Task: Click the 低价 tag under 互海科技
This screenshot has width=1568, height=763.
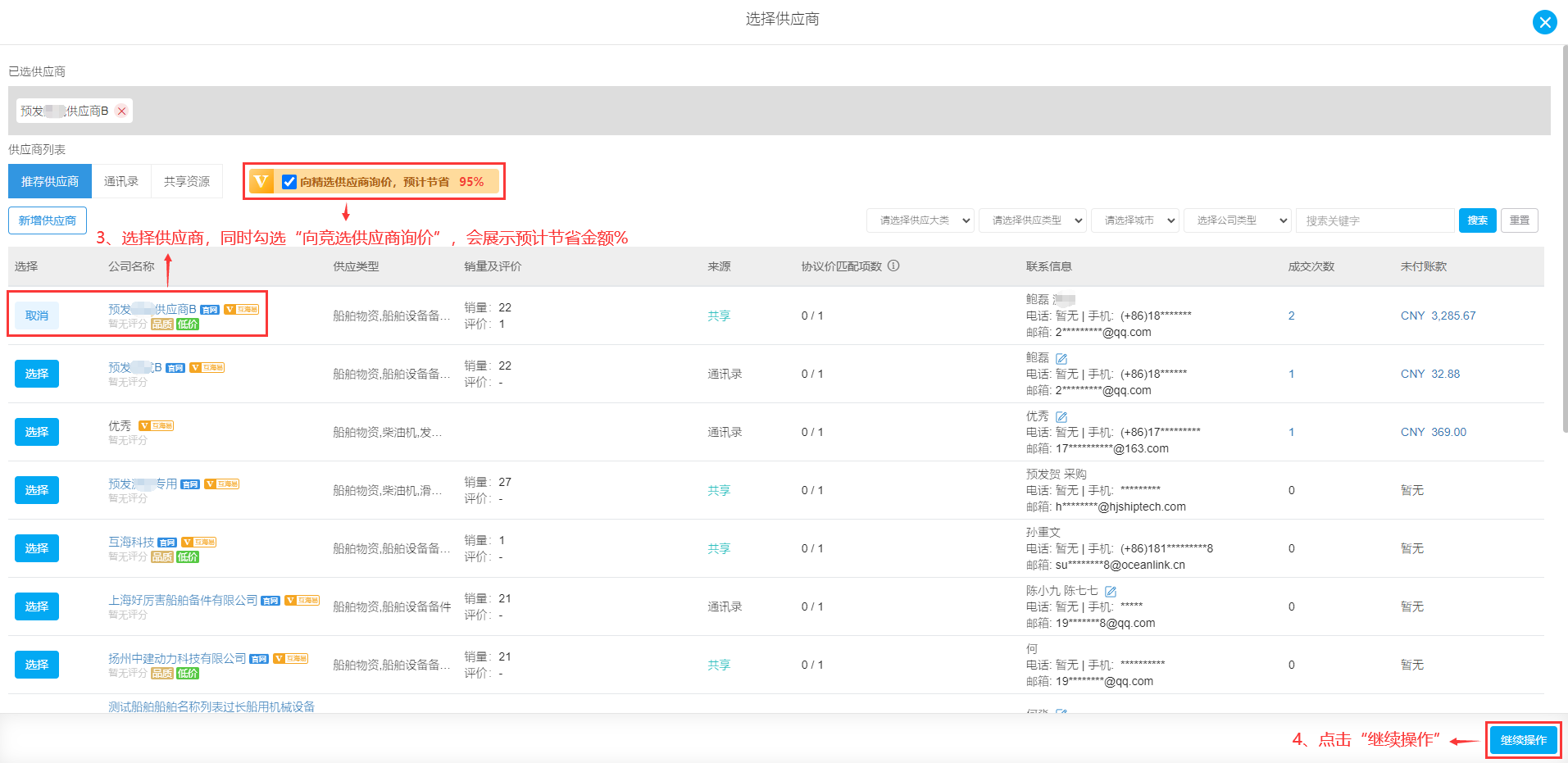Action: point(188,557)
